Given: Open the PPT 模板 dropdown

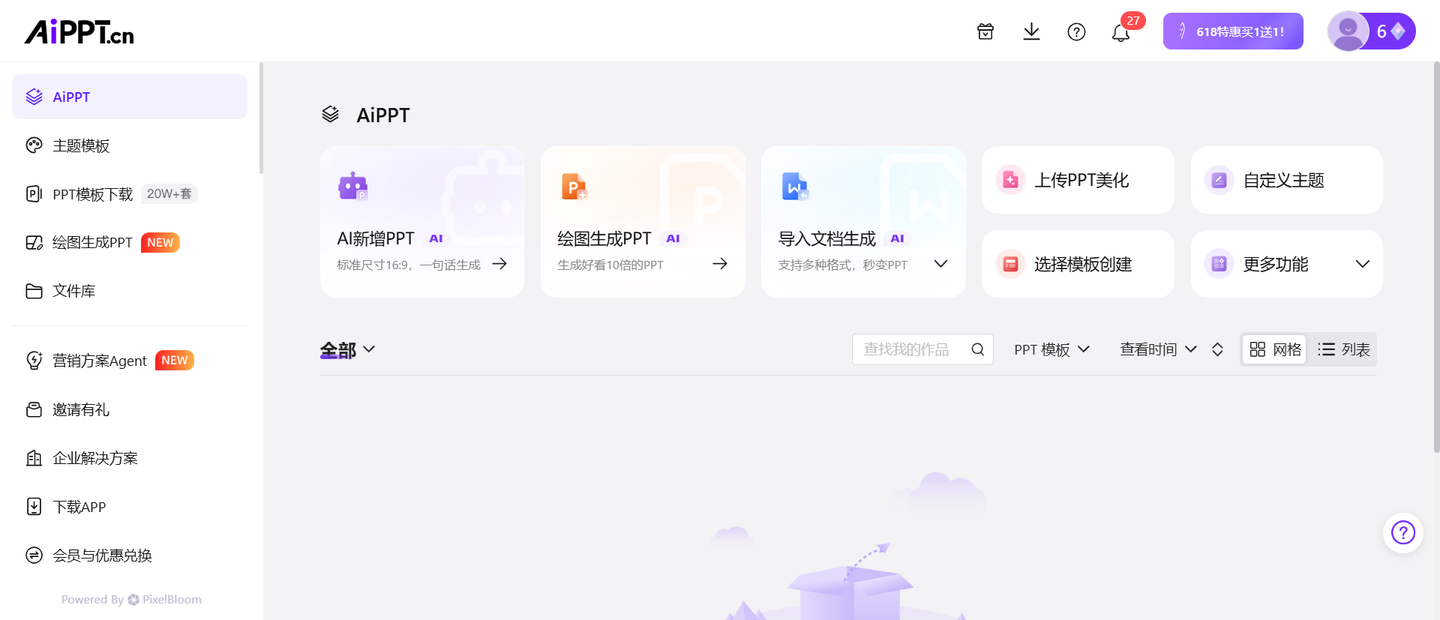Looking at the screenshot, I should tap(1052, 349).
